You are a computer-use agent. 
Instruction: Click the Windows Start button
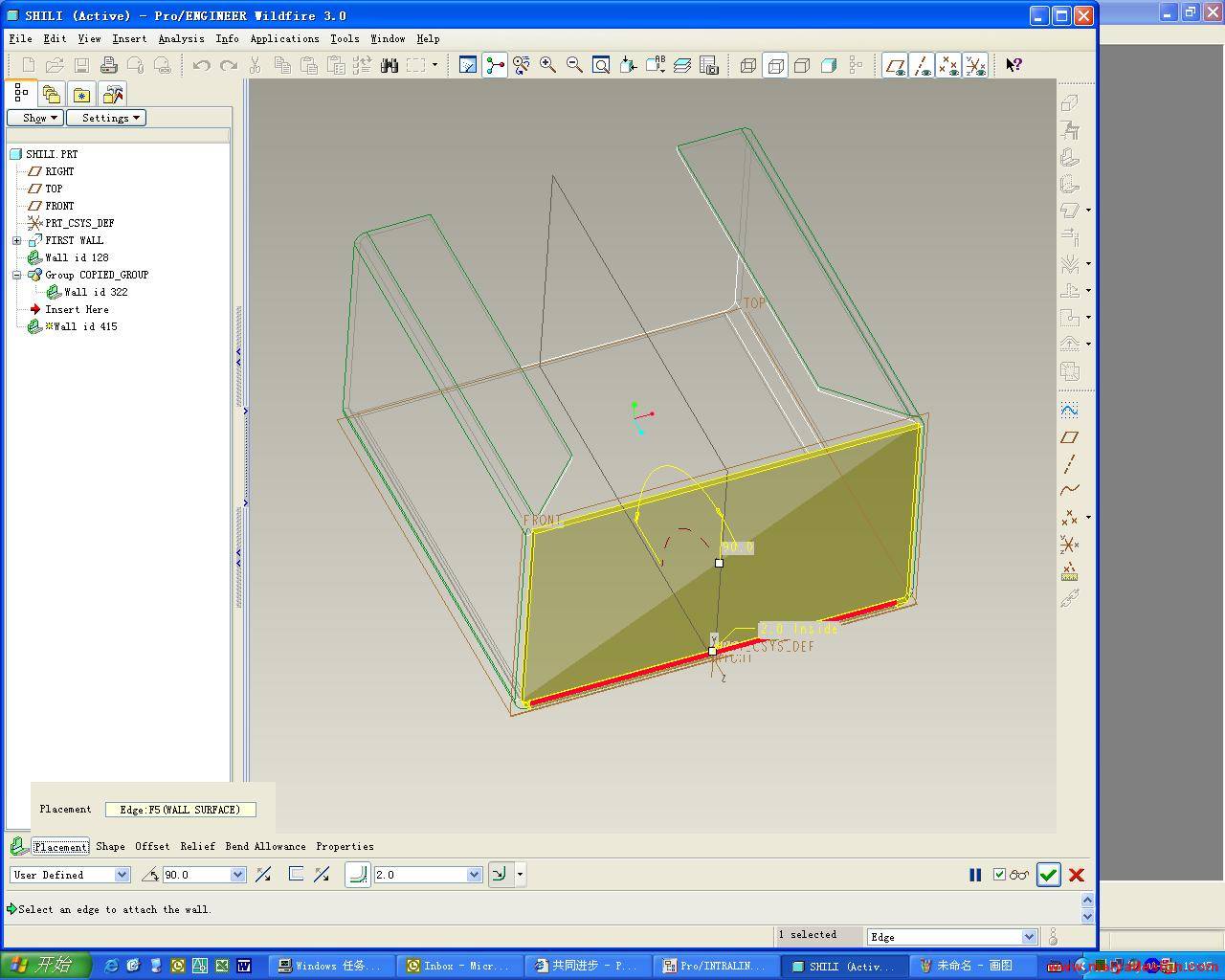(45, 966)
